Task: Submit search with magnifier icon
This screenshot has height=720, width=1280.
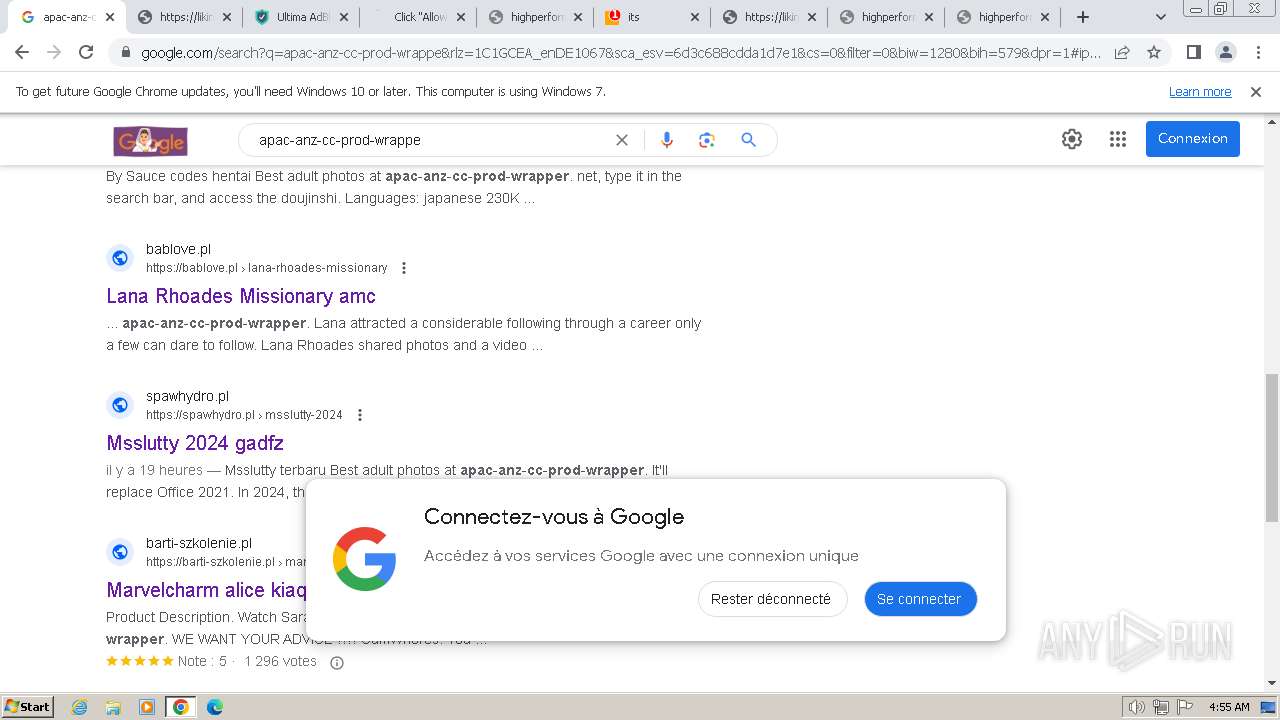Action: (748, 140)
